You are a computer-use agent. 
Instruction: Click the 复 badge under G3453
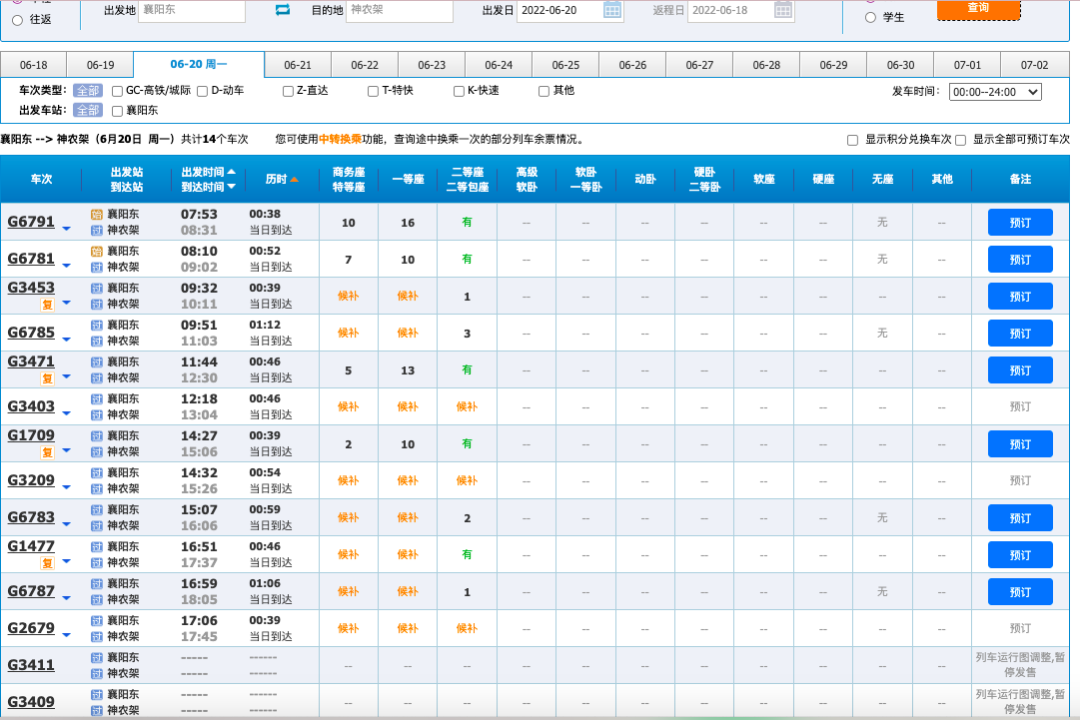tap(47, 304)
